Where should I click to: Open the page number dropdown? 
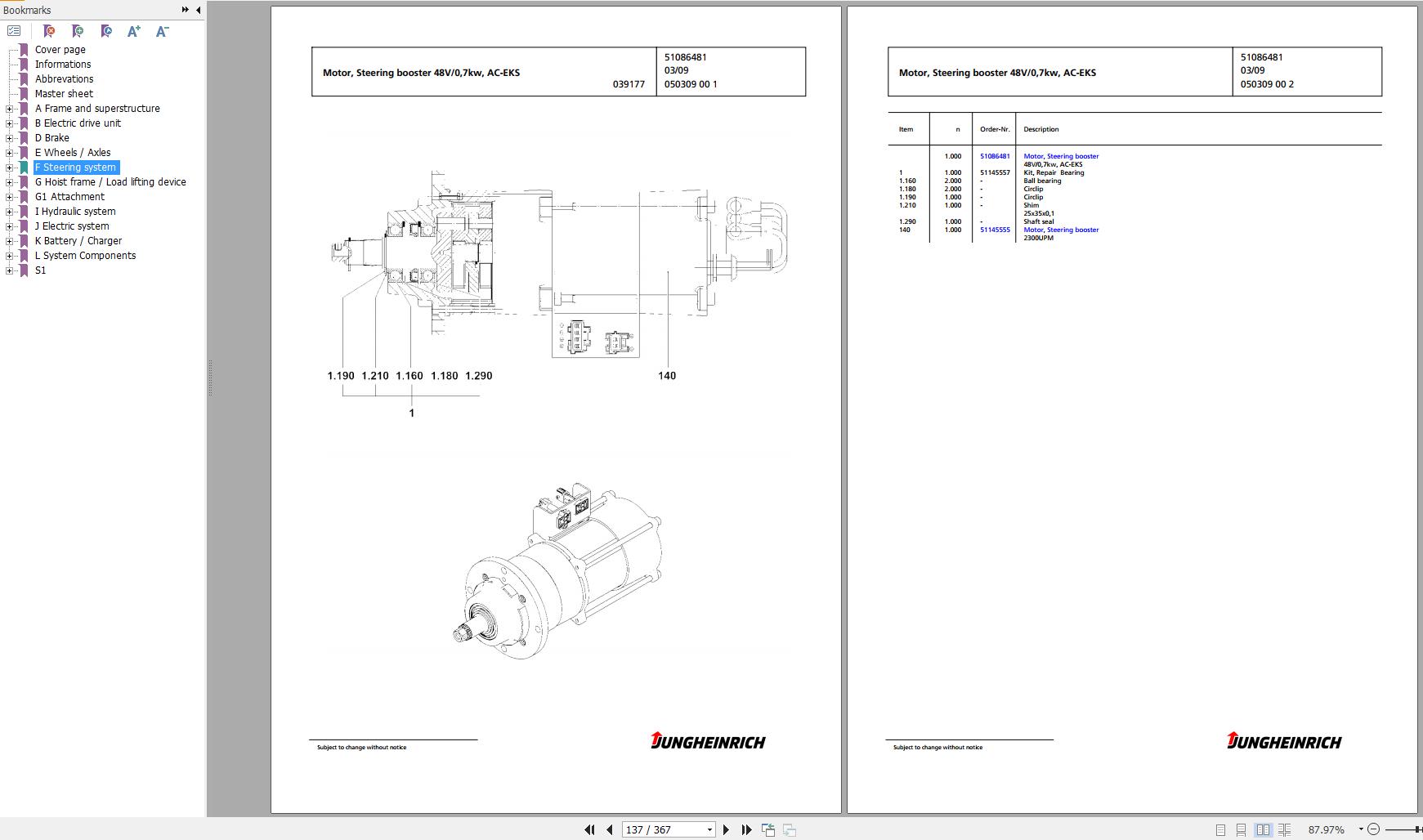709,829
